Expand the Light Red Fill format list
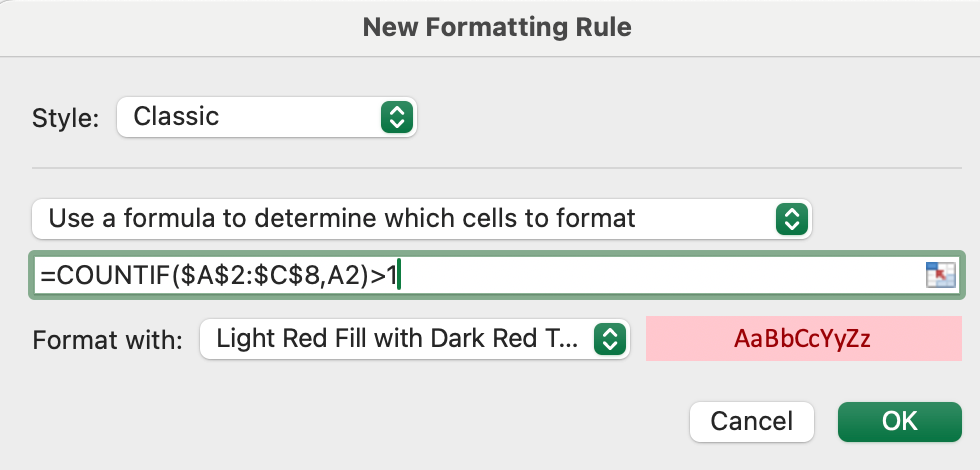The image size is (980, 470). [x=414, y=339]
